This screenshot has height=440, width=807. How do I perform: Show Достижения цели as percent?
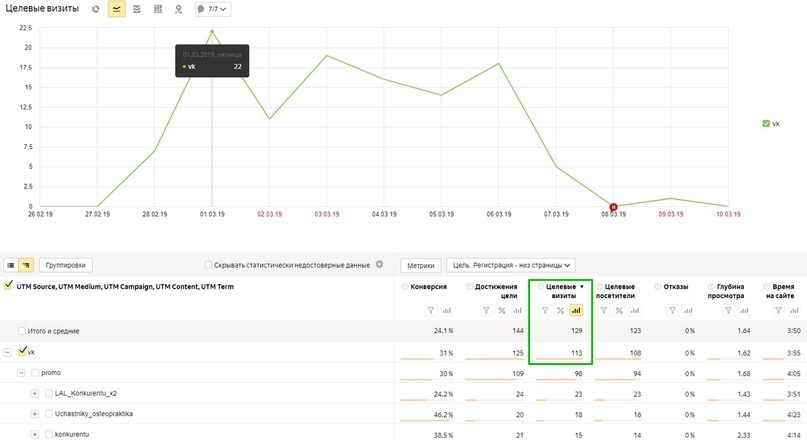click(x=501, y=310)
